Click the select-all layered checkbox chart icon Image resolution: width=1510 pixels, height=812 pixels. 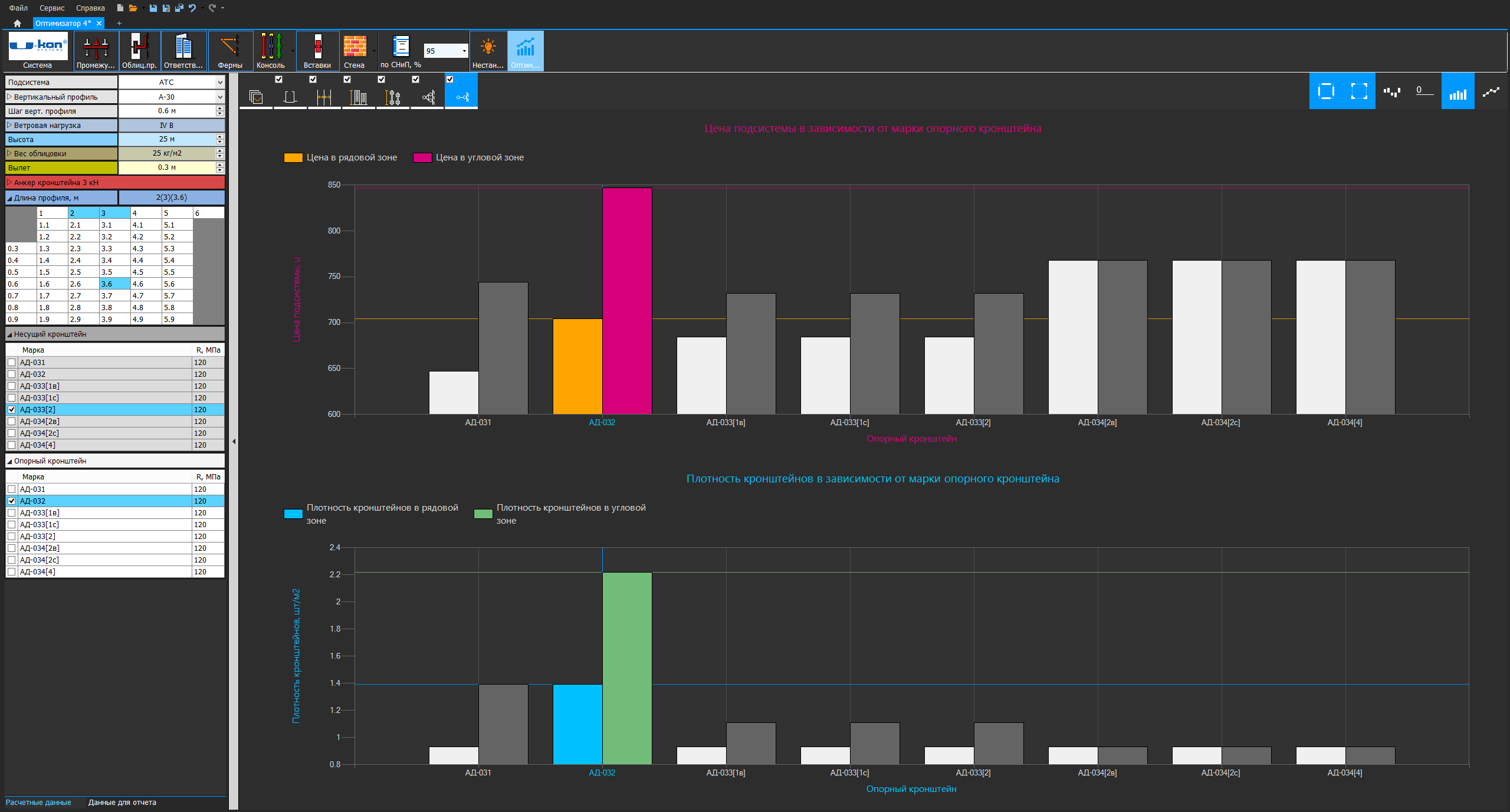pos(256,97)
